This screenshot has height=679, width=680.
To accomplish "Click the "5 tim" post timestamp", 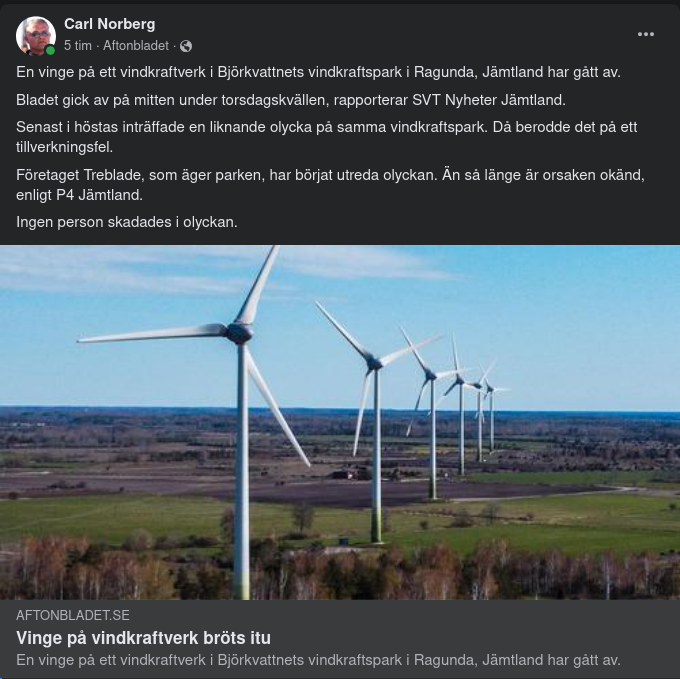I will click(79, 46).
